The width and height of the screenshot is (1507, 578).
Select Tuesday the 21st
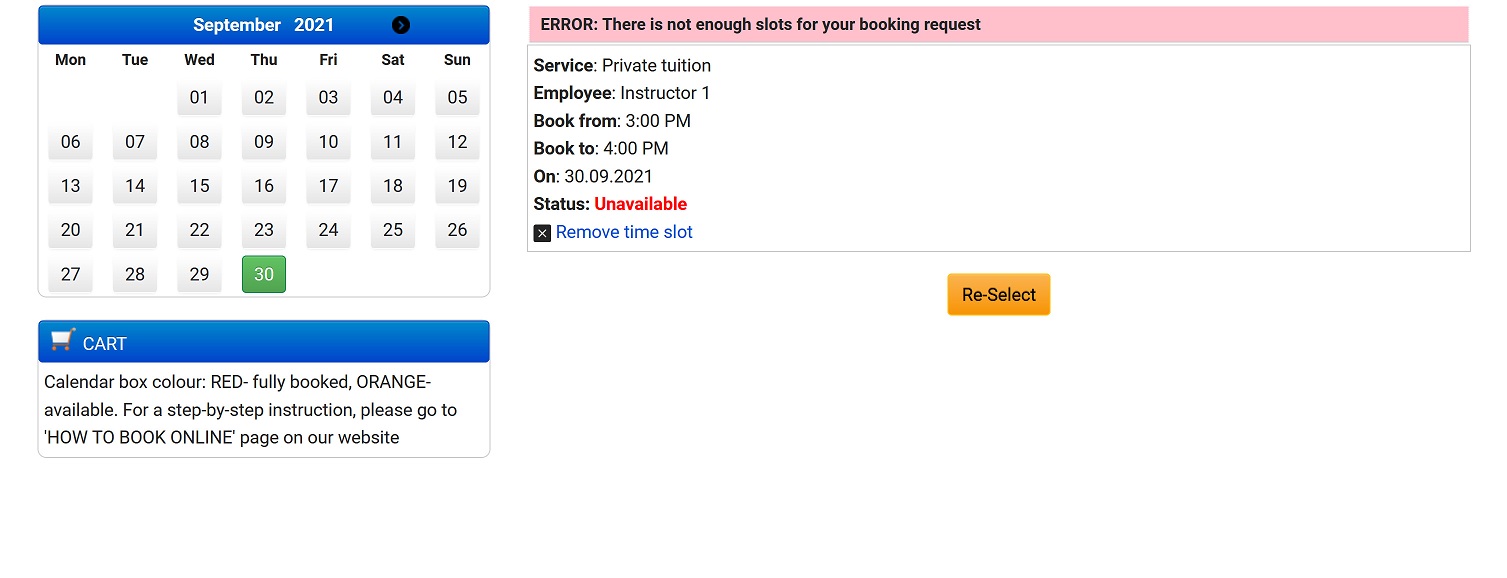point(135,230)
